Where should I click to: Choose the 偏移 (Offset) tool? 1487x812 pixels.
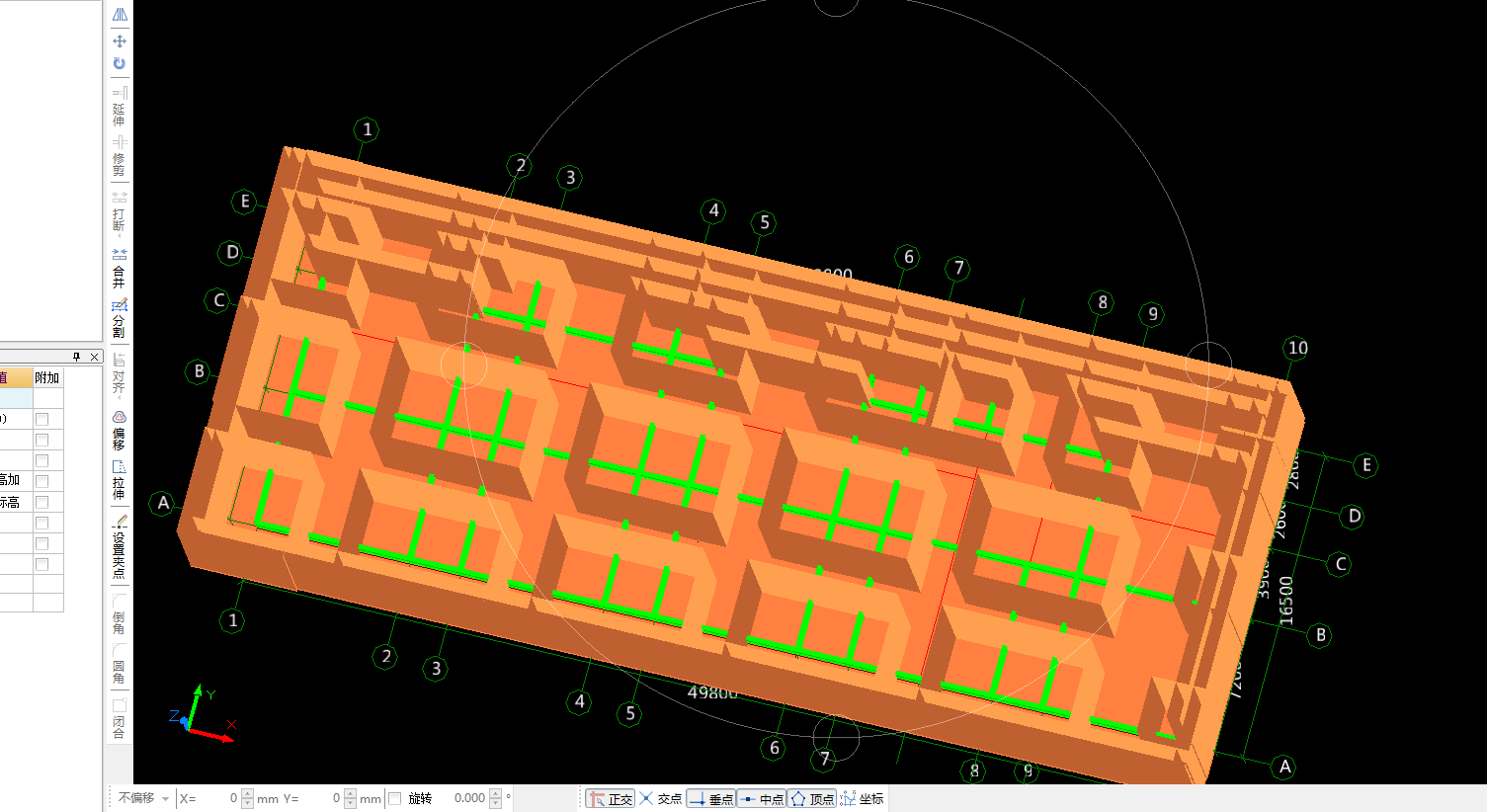(120, 430)
